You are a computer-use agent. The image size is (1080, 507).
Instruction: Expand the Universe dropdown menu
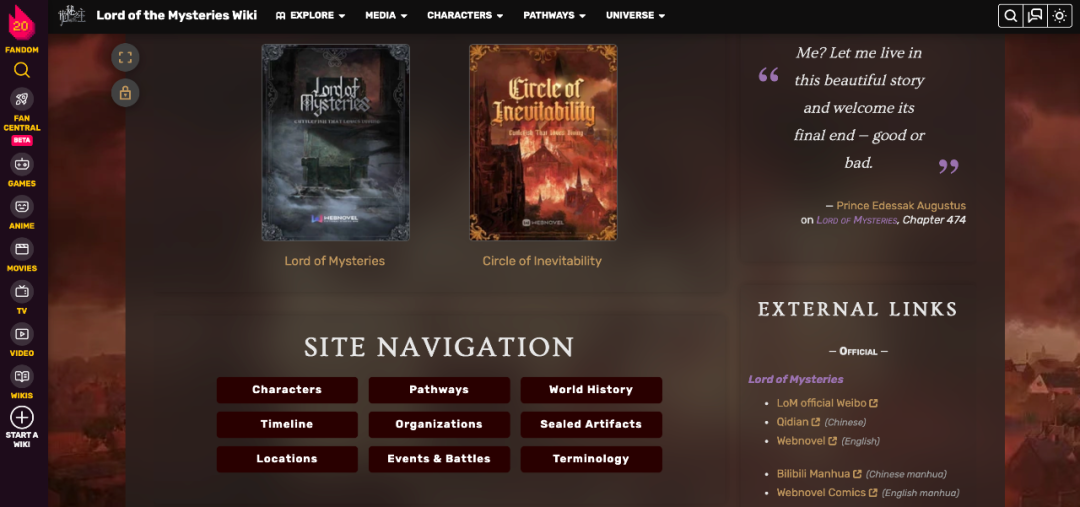point(636,15)
